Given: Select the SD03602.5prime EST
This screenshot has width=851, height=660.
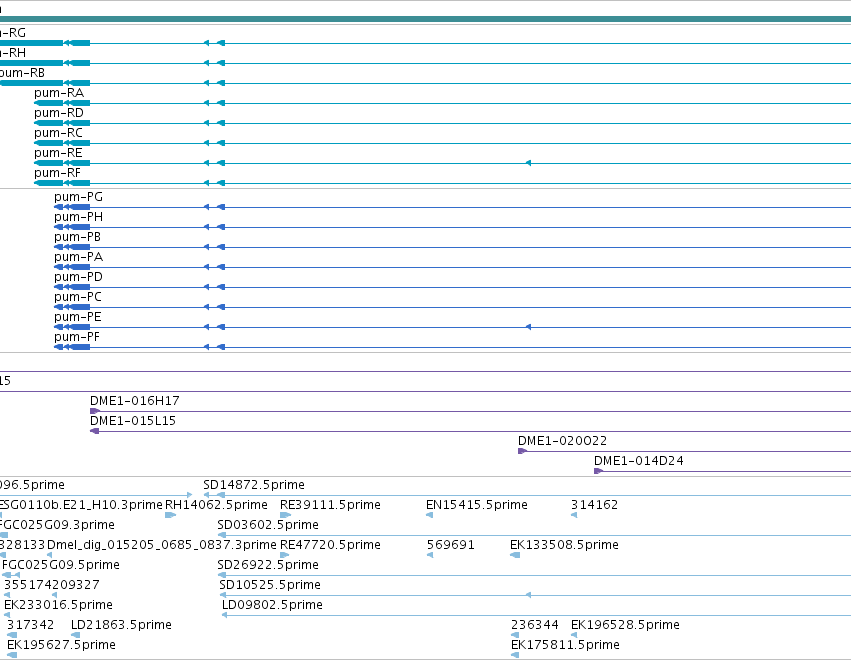Looking at the screenshot, I should pos(268,525).
